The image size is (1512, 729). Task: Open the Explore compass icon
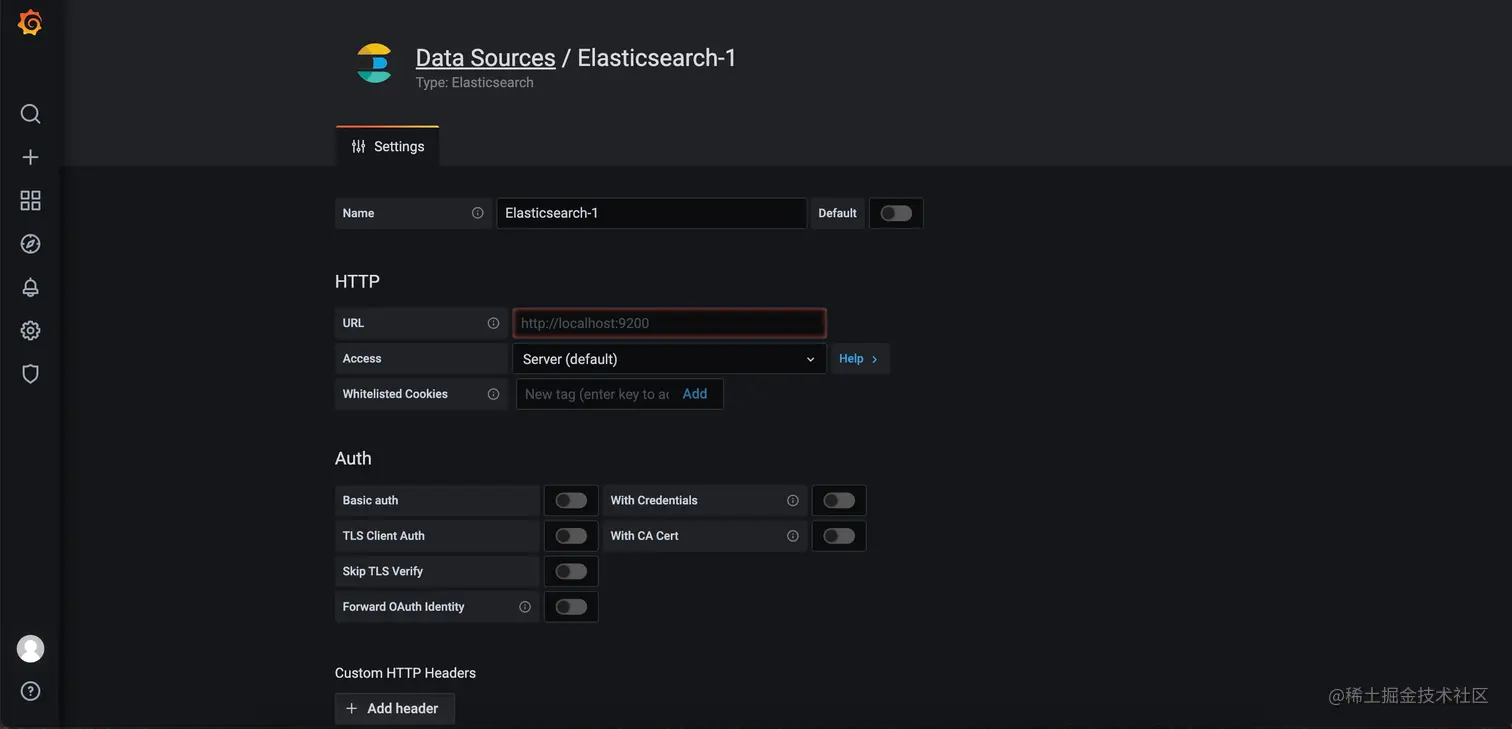(30, 244)
